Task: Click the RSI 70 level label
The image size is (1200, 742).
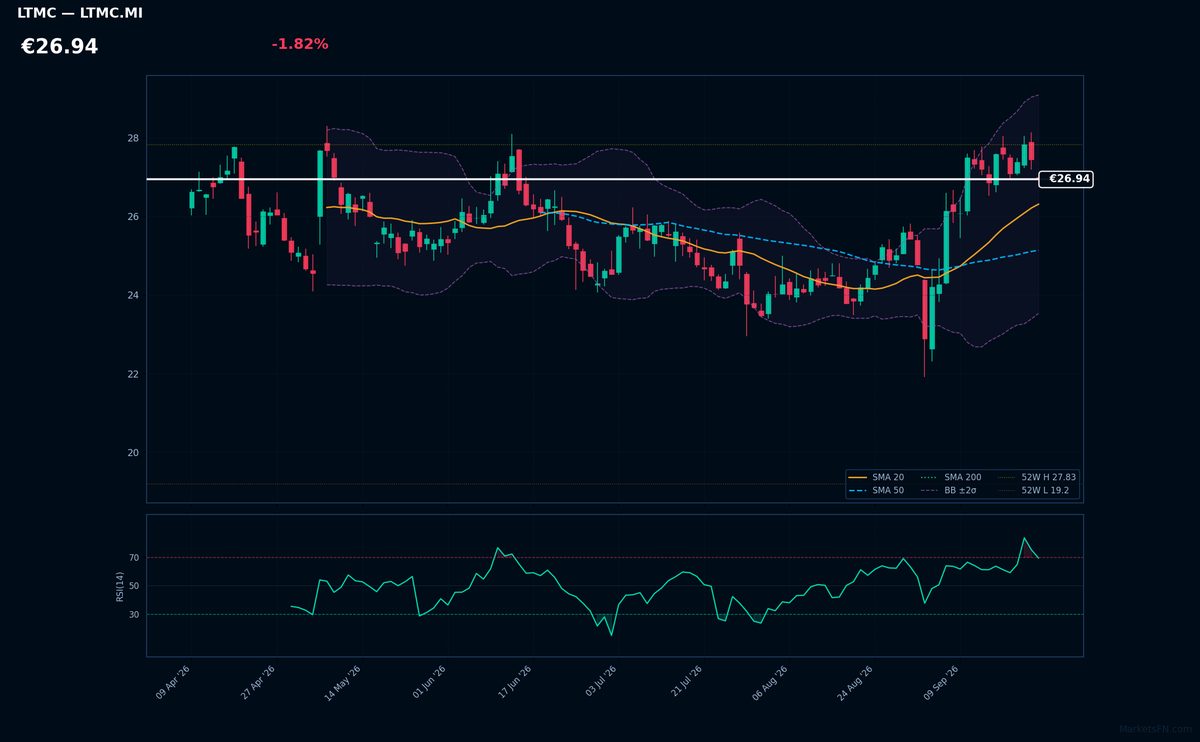Action: (x=134, y=558)
